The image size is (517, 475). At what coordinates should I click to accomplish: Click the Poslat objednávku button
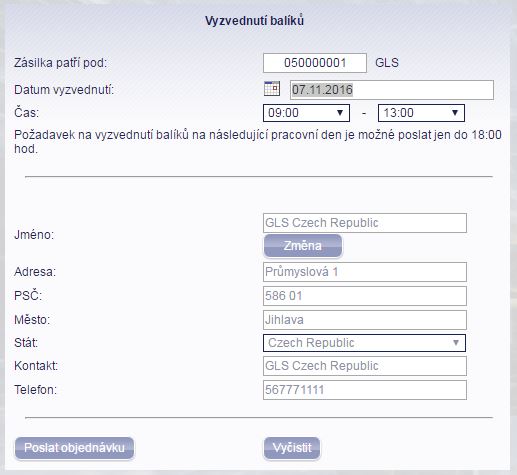coord(74,448)
